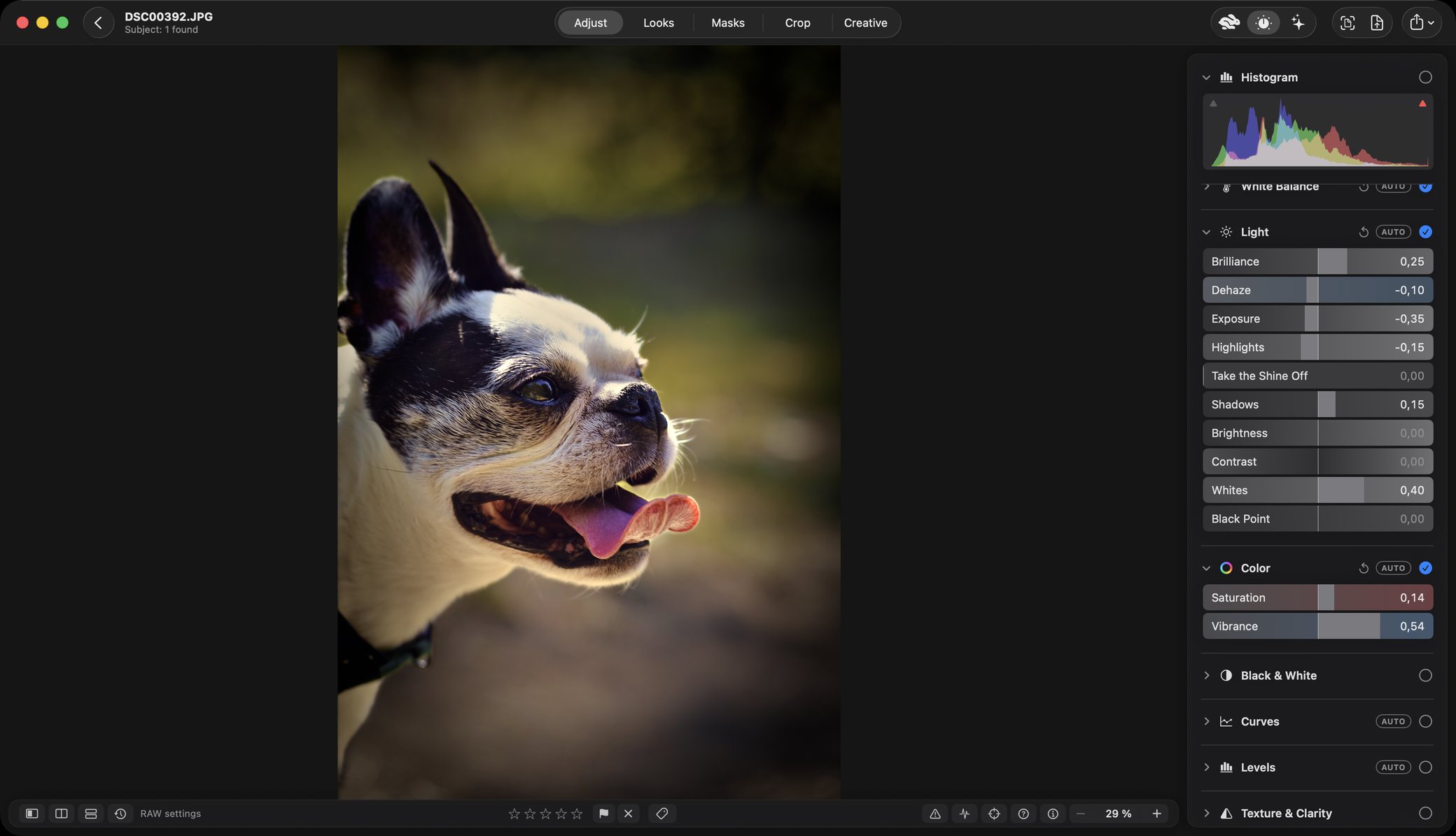Expand the Black & White section
1456x836 pixels.
[x=1206, y=675]
